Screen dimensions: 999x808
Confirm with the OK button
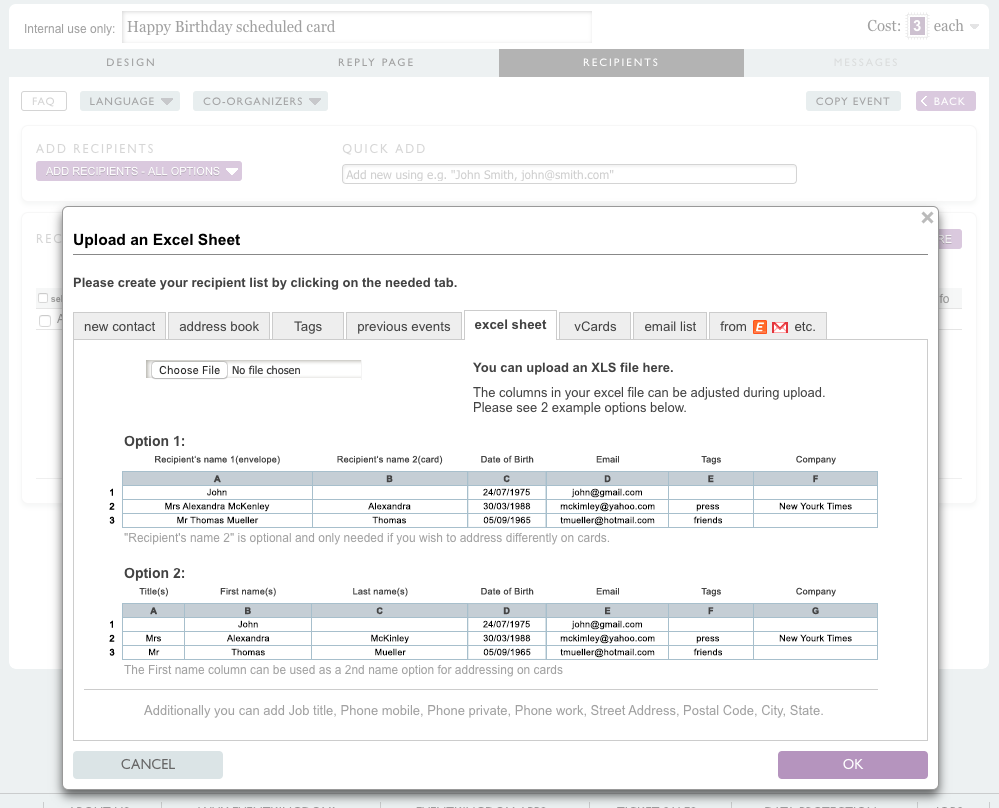coord(852,764)
